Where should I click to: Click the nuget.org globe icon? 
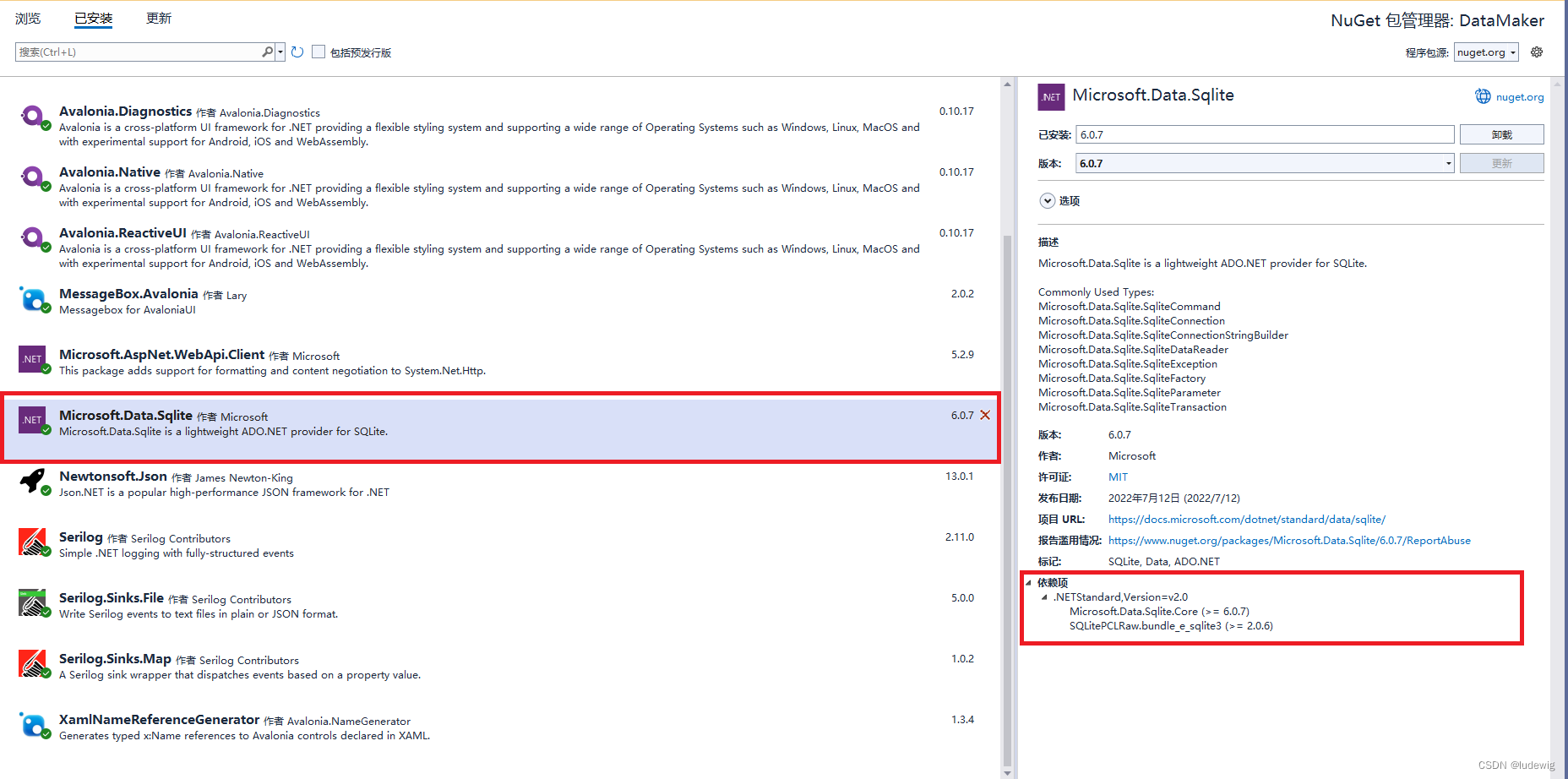1483,96
